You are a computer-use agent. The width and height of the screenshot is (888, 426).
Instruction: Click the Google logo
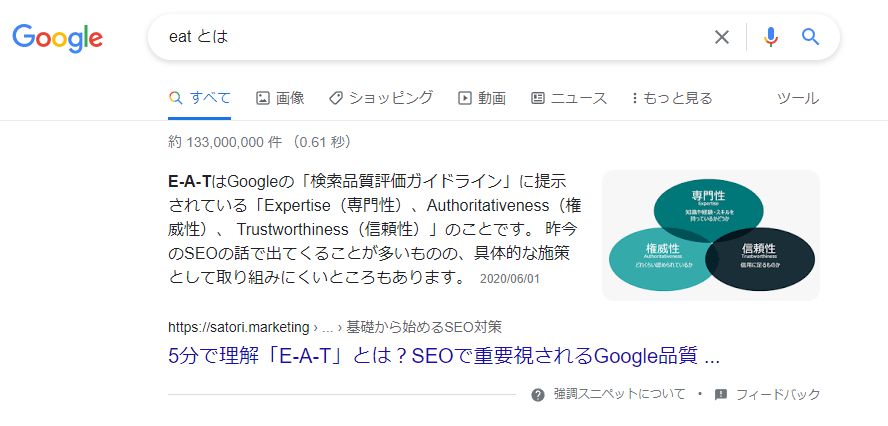pyautogui.click(x=57, y=38)
